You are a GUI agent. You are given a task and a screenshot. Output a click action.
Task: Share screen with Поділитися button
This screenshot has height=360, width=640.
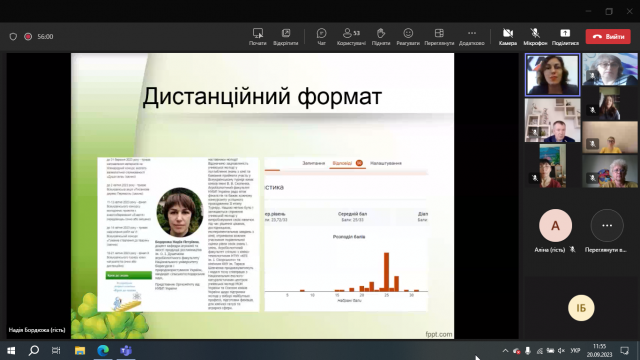click(x=565, y=37)
